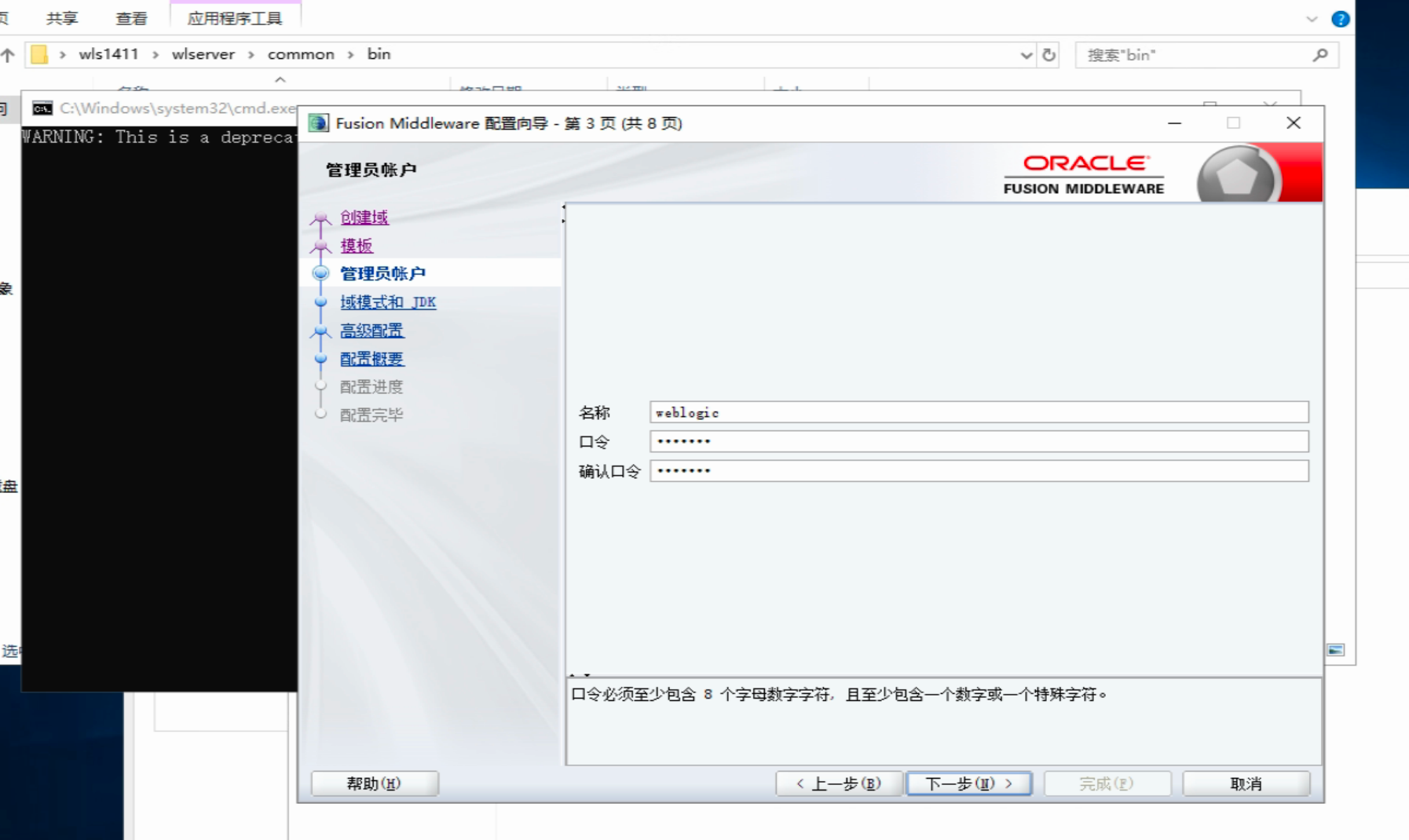Open the 共享 tab in Explorer ribbon
Image resolution: width=1409 pixels, height=840 pixels.
62,18
